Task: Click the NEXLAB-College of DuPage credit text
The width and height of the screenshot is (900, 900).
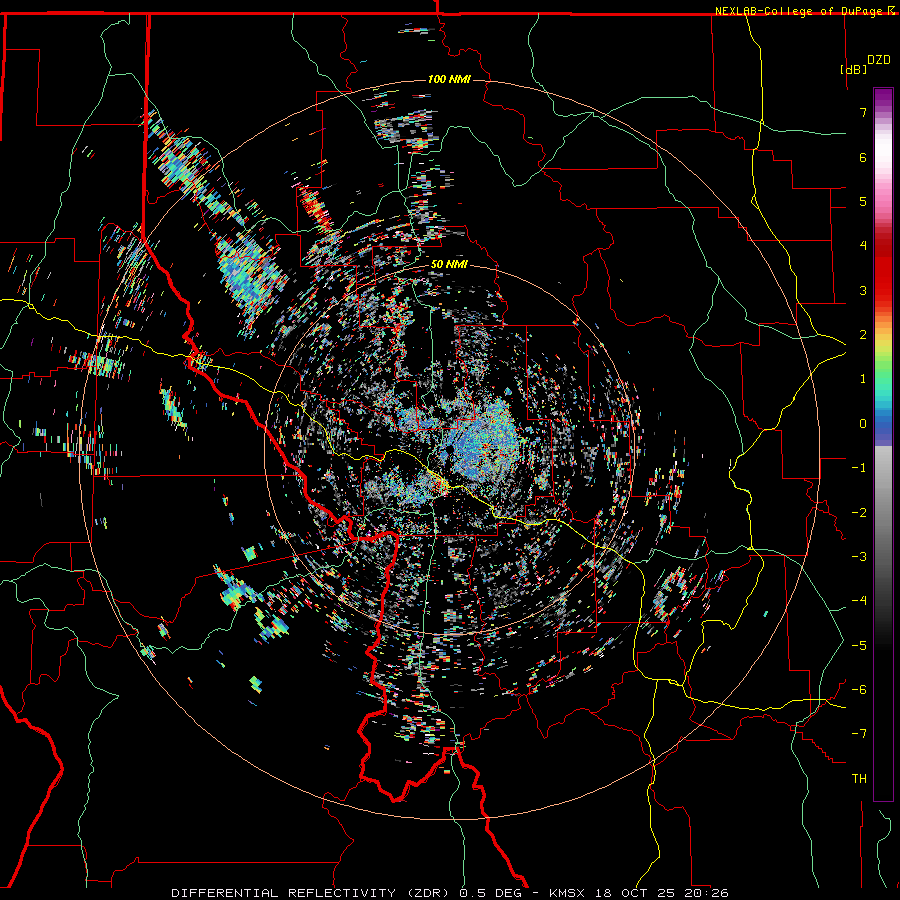Action: point(798,11)
